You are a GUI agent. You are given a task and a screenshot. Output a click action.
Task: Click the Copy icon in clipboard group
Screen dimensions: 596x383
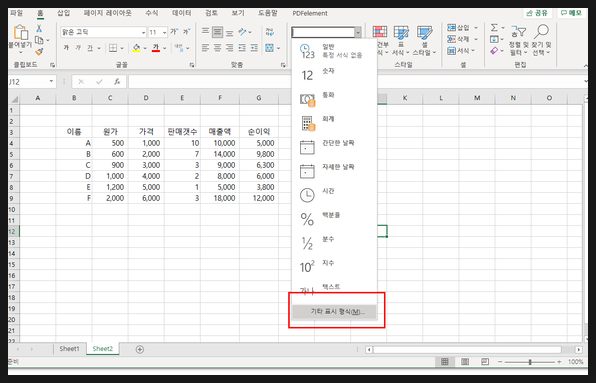point(39,40)
